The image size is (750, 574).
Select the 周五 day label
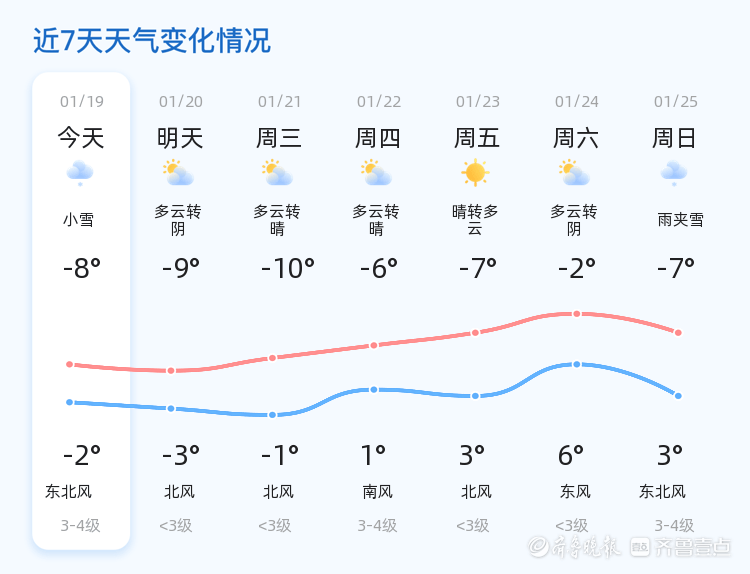pos(477,137)
